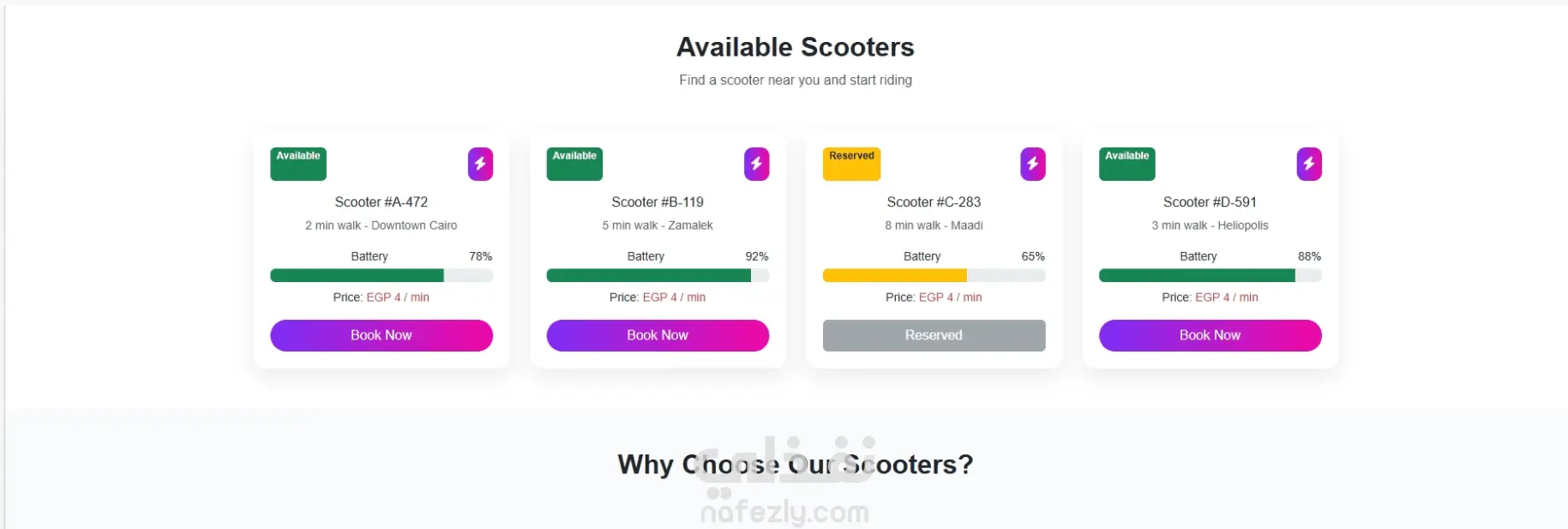Click Available badge on Scooter #D-591 card

(1126, 164)
